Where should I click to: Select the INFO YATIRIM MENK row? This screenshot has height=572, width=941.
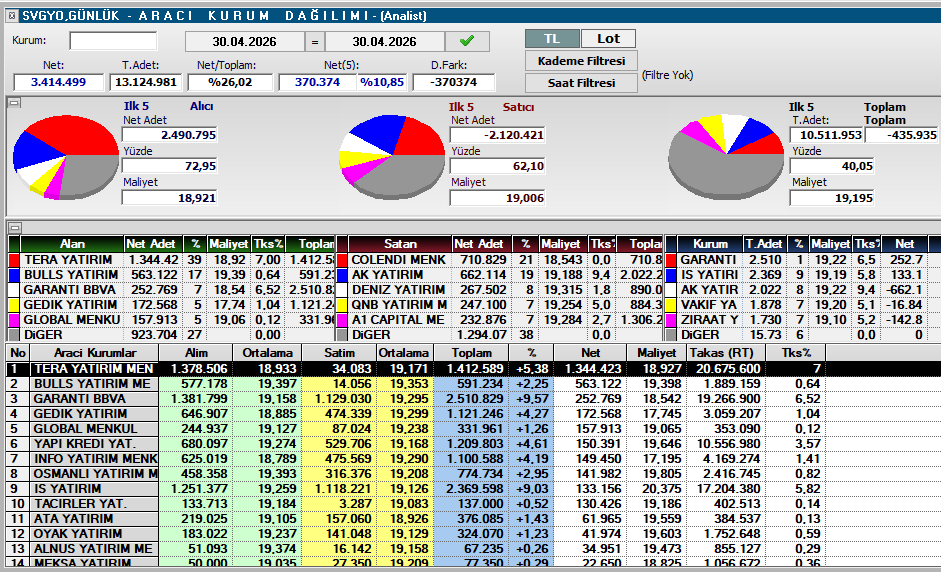coord(474,459)
